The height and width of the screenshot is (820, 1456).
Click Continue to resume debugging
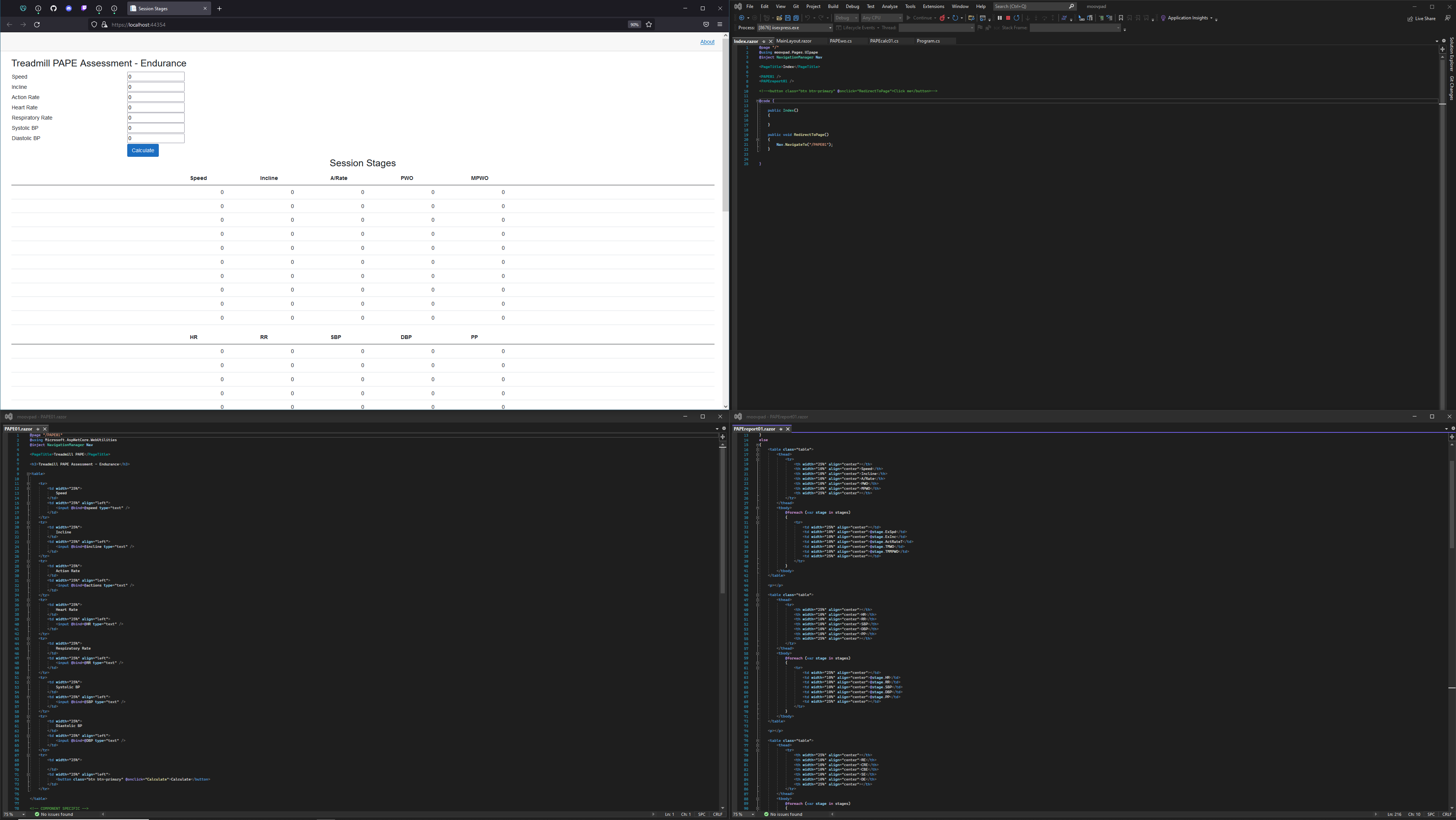919,18
